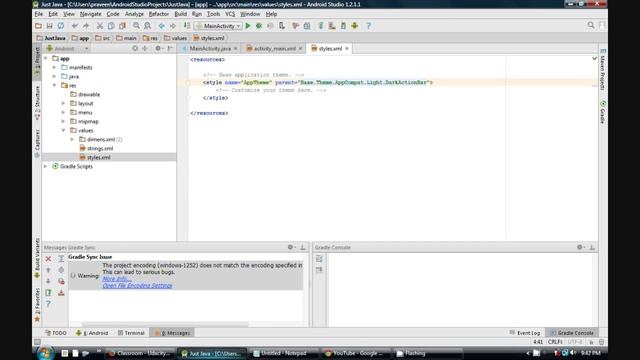Click the Undo arrow in the toolbar

coord(75,26)
